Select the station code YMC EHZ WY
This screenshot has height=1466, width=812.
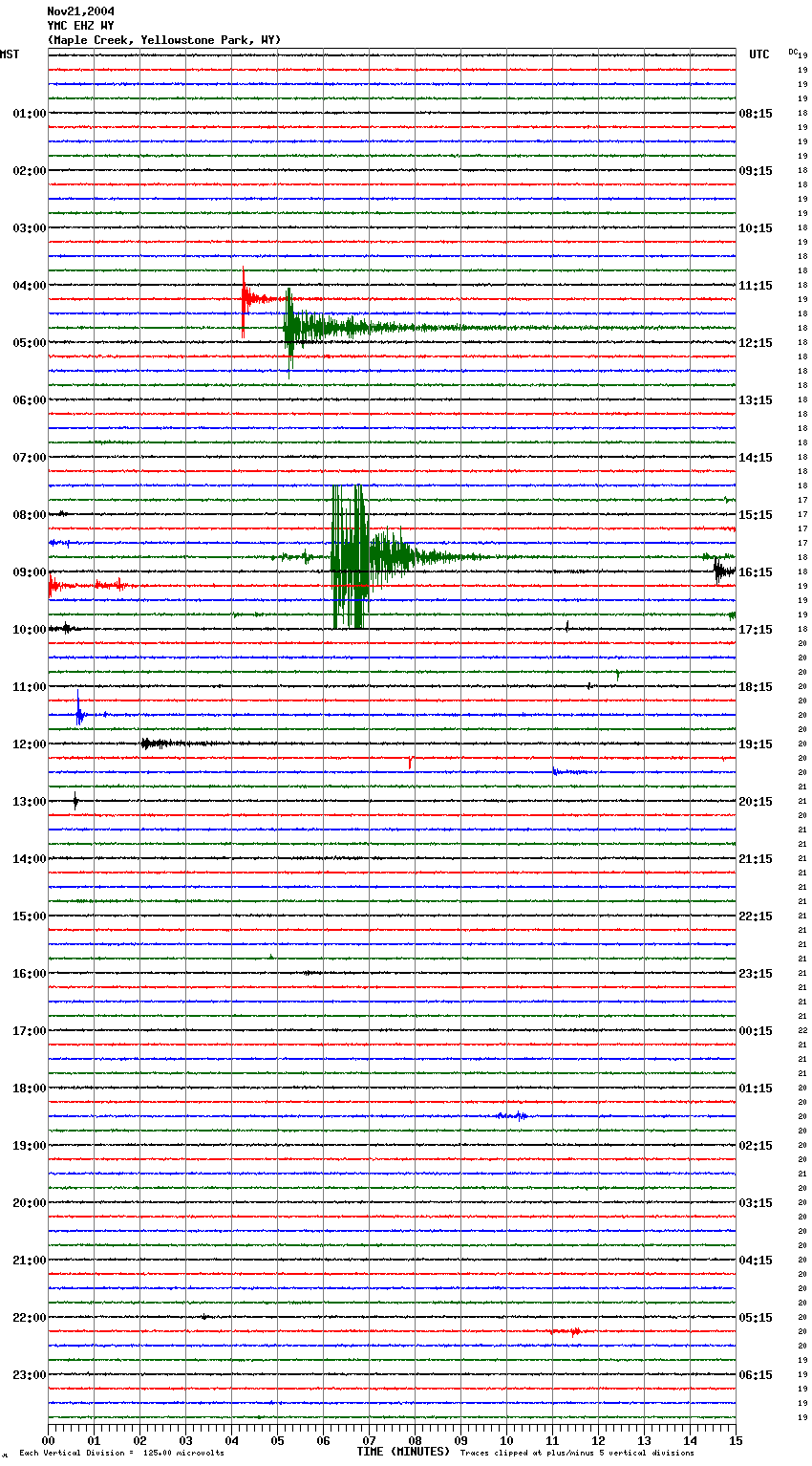click(81, 26)
